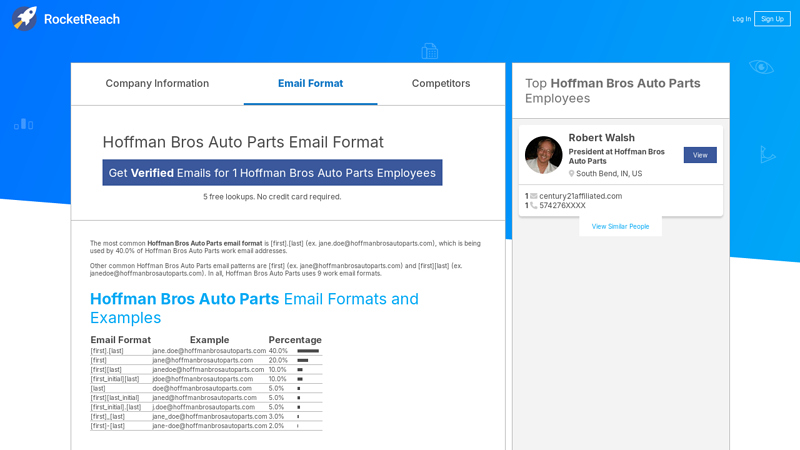Click century21affiliated.com email domain text
Screen dimensions: 800x450
pos(581,196)
